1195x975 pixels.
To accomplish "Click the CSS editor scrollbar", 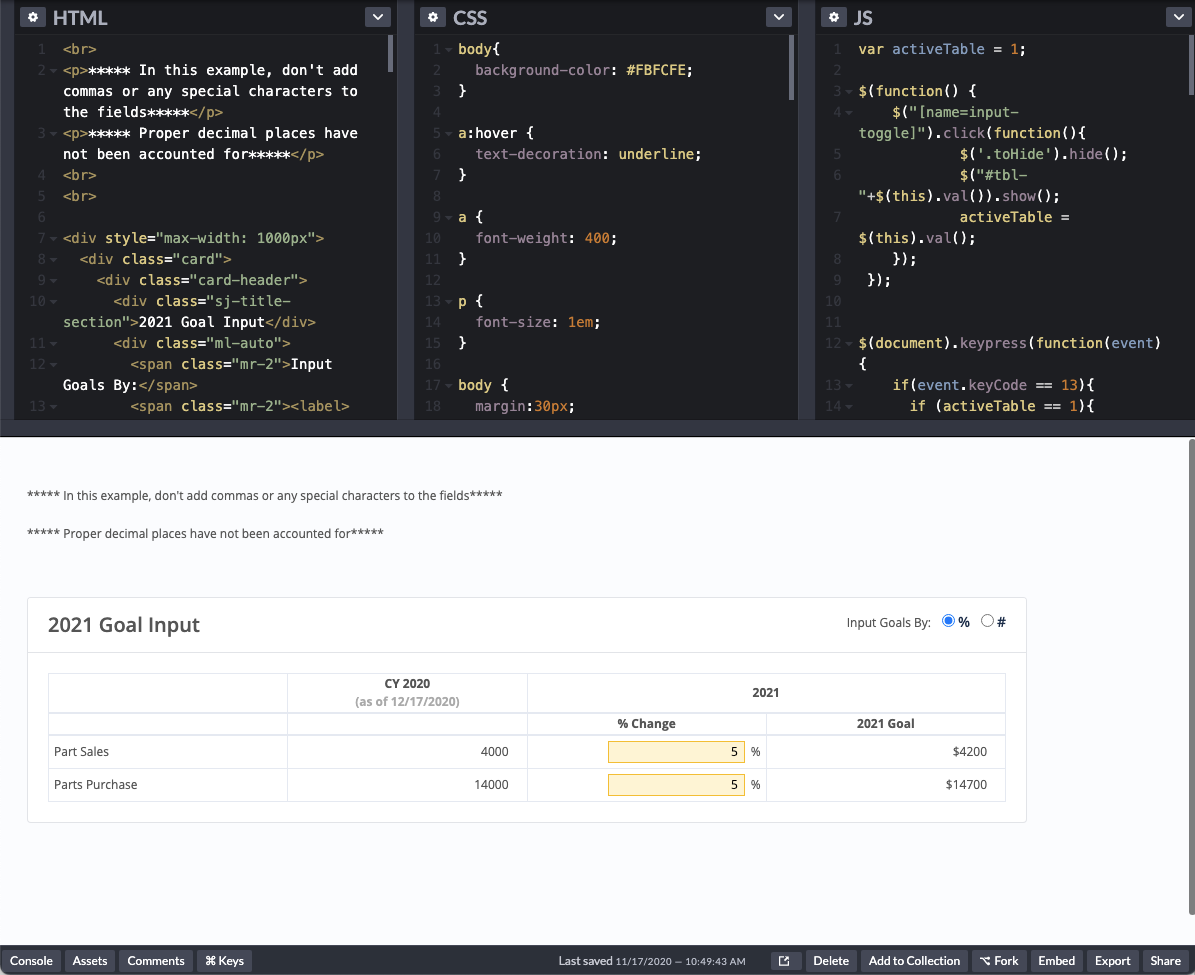I will click(x=791, y=67).
